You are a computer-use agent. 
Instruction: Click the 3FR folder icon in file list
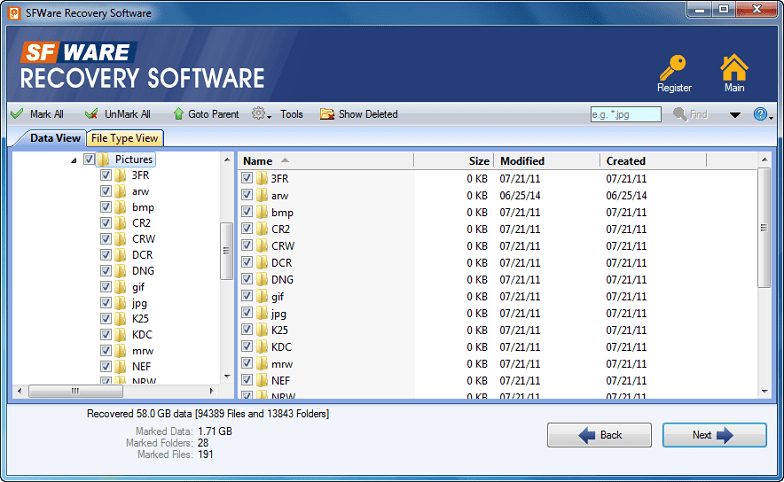tap(262, 178)
